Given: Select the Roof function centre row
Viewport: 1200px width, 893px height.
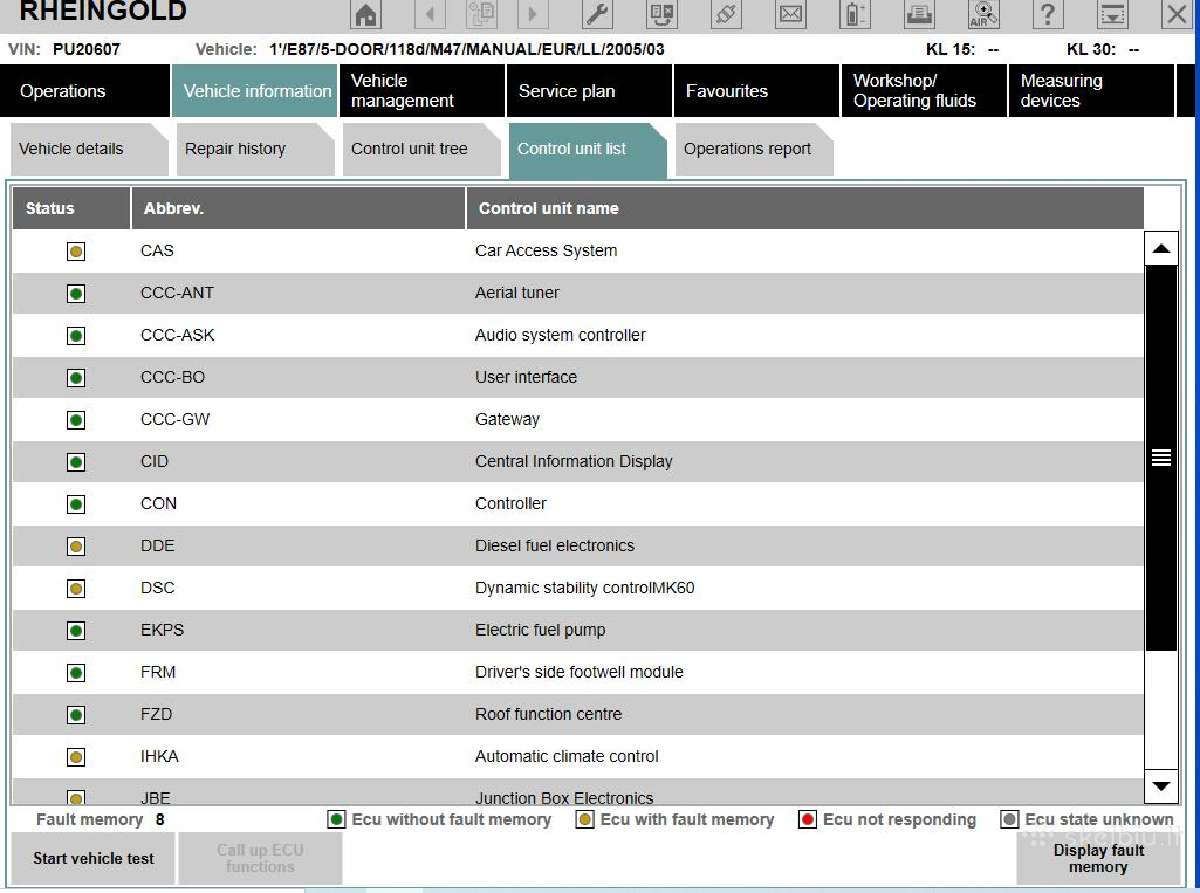Looking at the screenshot, I should click(578, 714).
